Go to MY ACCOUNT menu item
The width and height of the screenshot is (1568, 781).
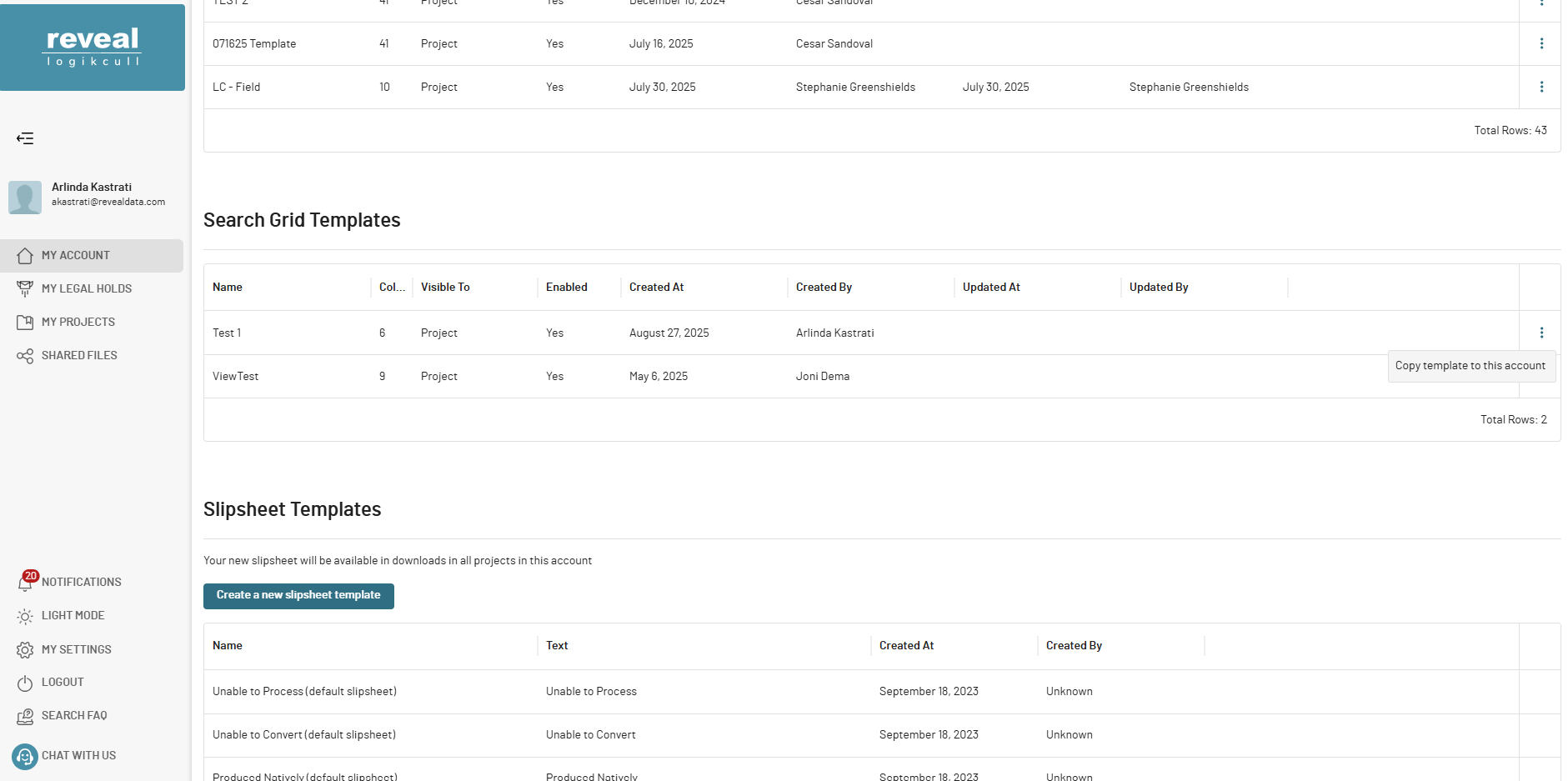[x=76, y=256]
